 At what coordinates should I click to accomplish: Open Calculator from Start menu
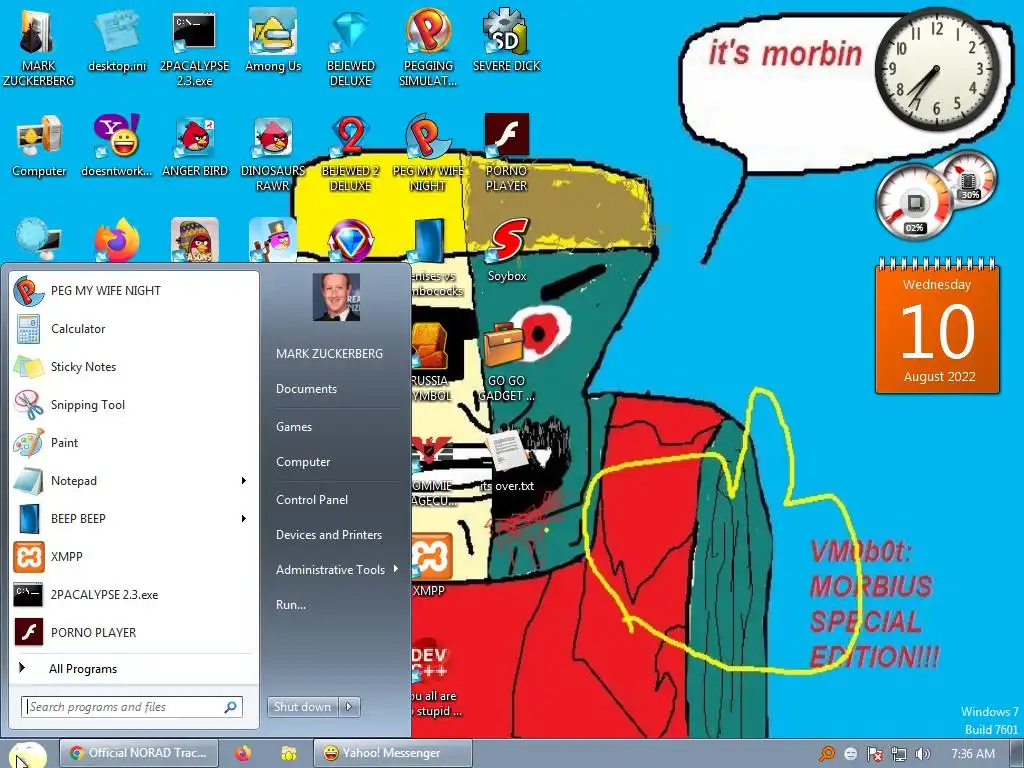point(134,328)
